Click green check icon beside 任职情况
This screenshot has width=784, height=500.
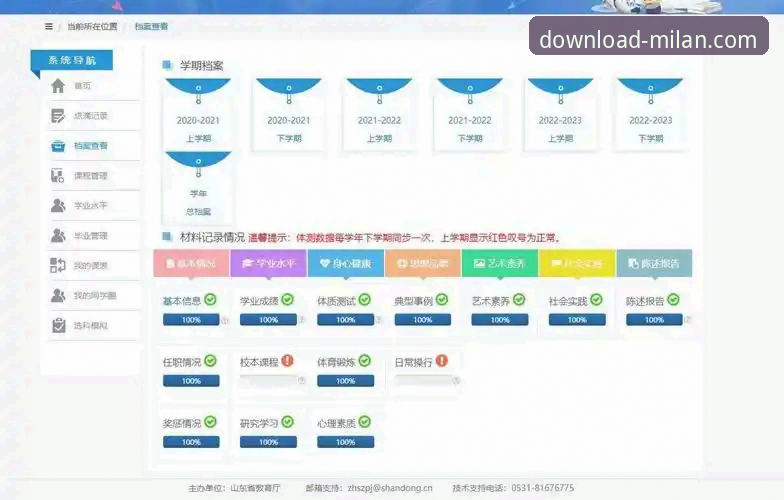[210, 360]
